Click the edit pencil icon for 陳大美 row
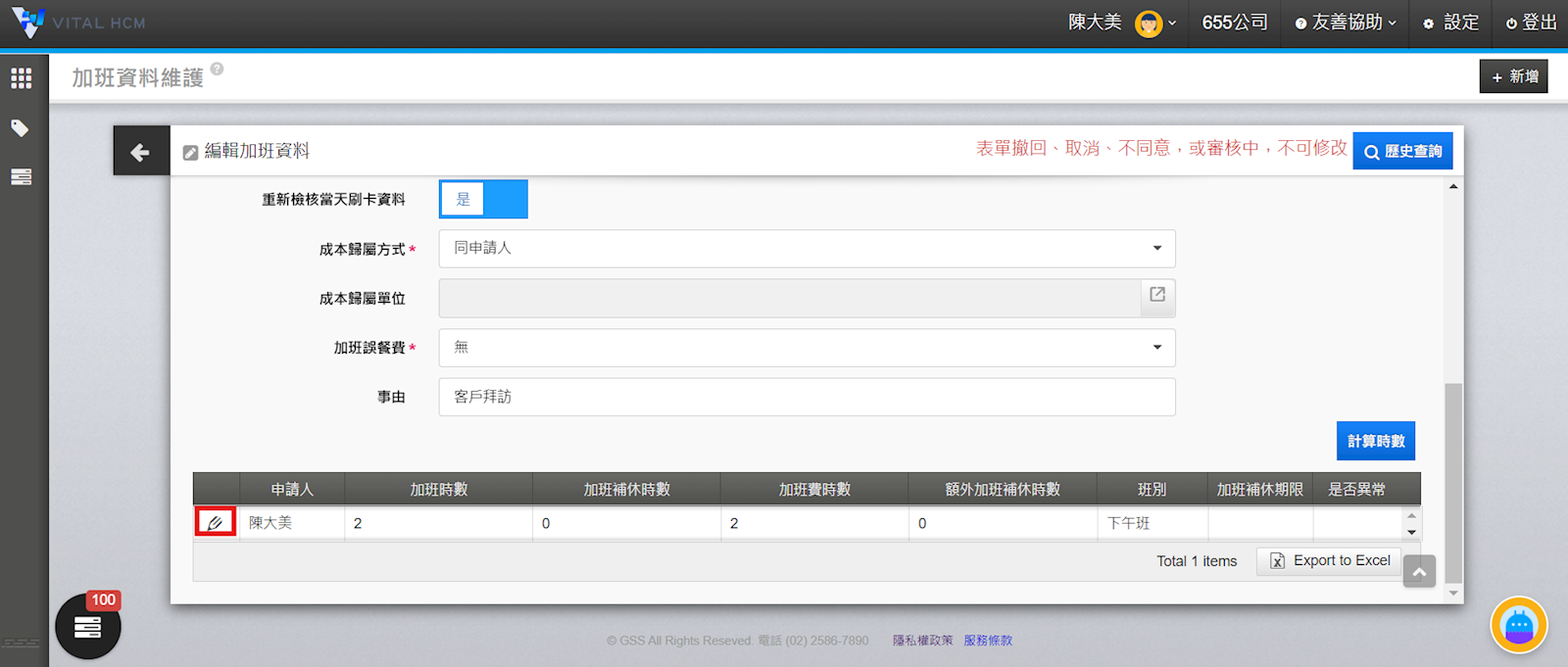1568x667 pixels. pyautogui.click(x=216, y=522)
